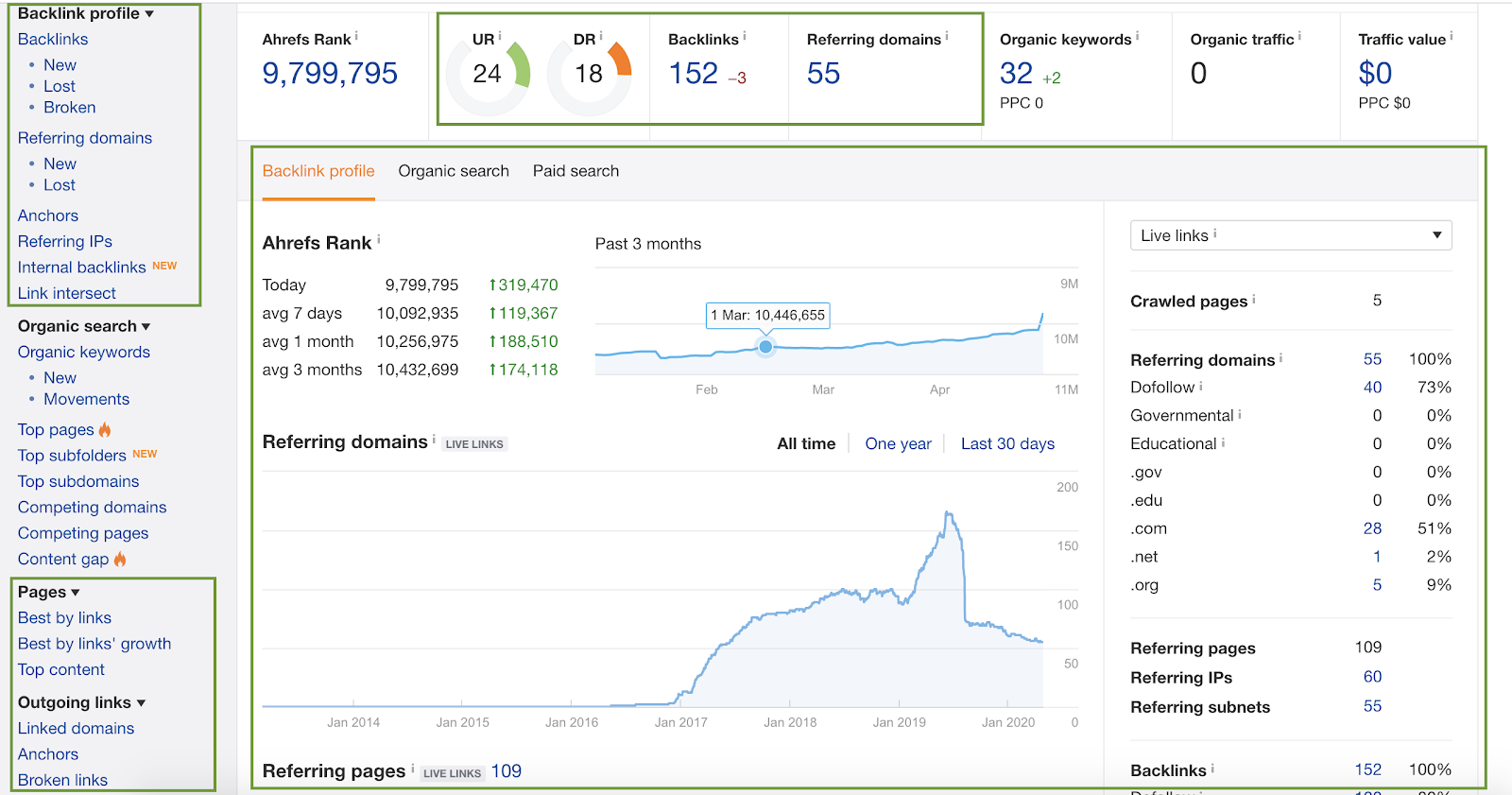Click Referring pages count 109 link
The height and width of the screenshot is (795, 1512).
tap(506, 771)
